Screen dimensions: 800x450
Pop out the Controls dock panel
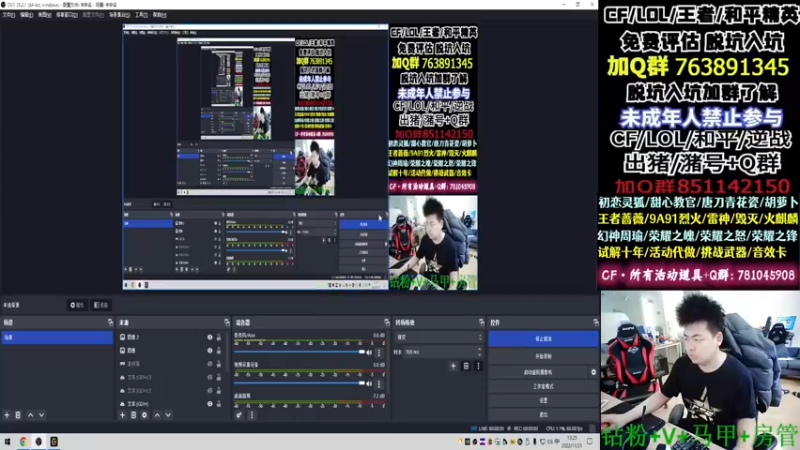point(595,322)
